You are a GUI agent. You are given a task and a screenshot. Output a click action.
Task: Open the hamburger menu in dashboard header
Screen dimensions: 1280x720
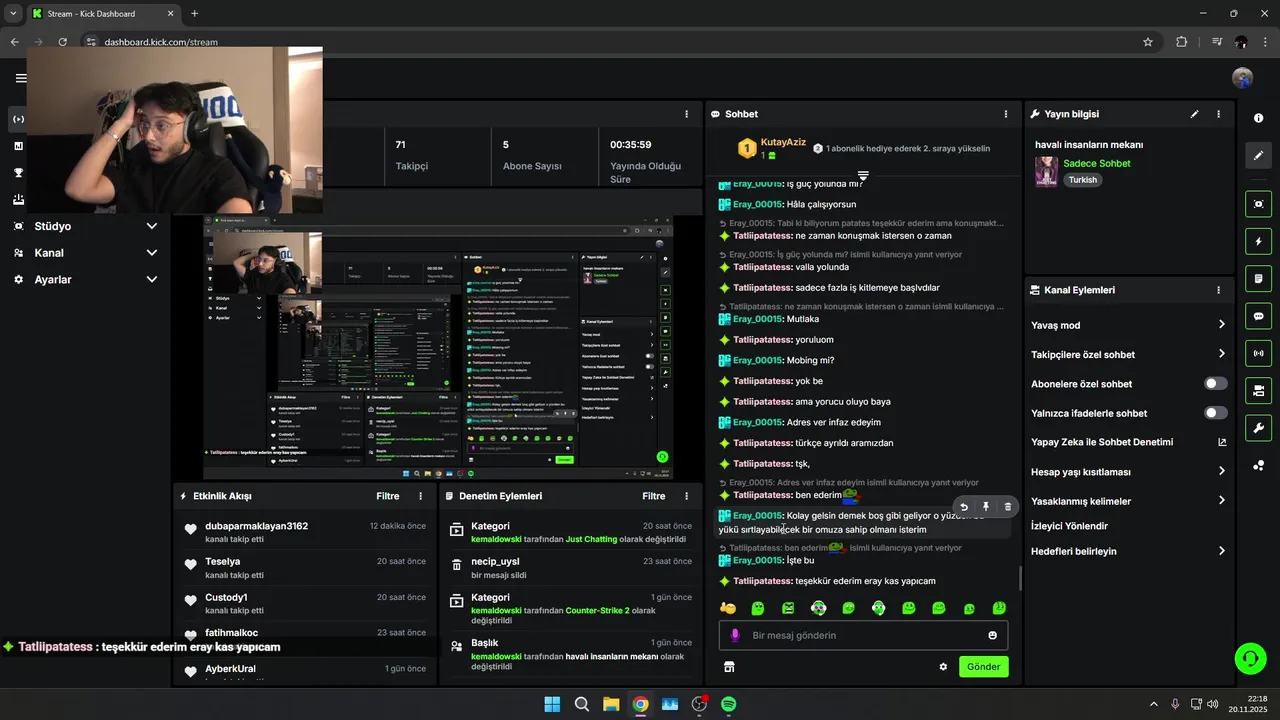pyautogui.click(x=20, y=78)
